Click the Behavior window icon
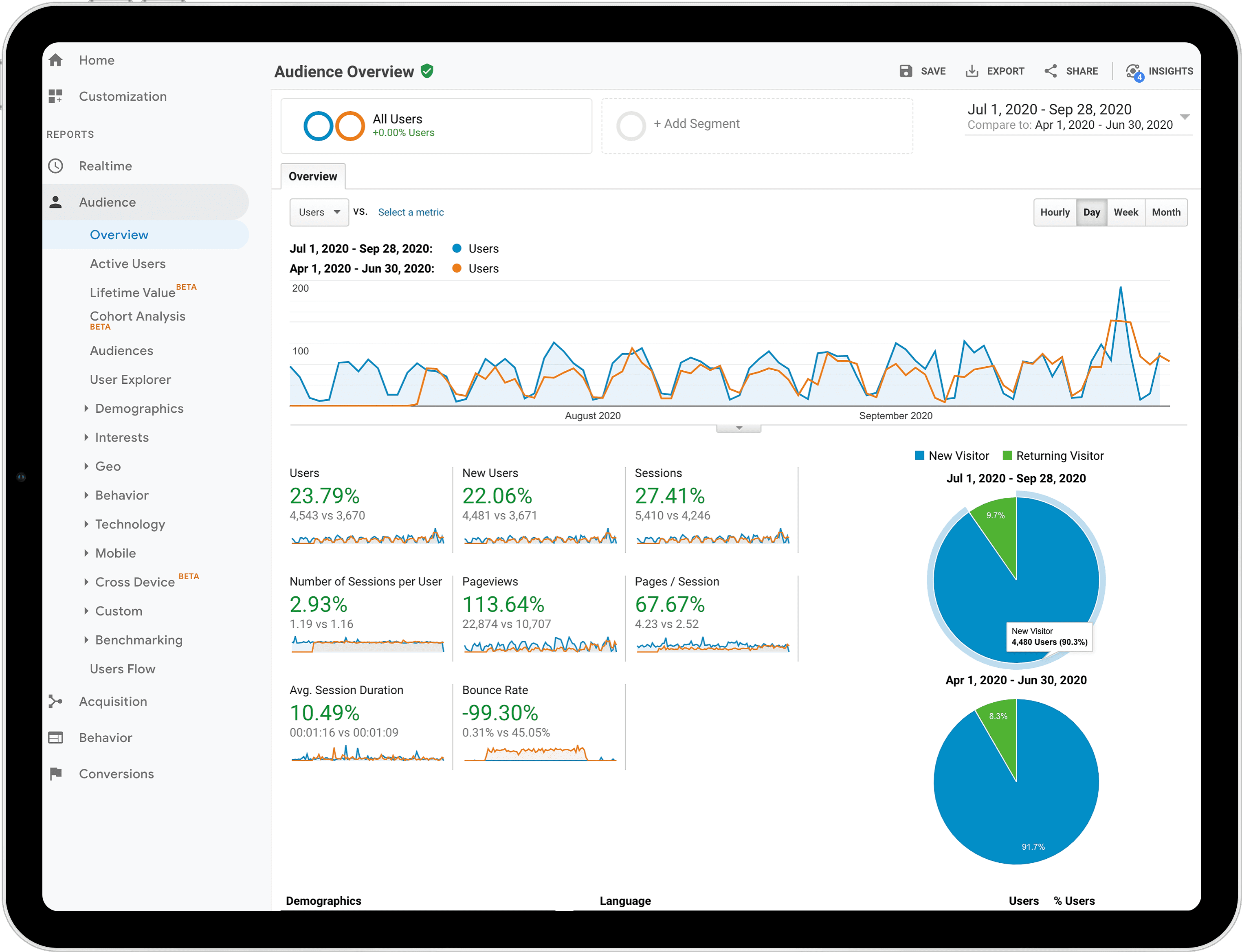This screenshot has width=1242, height=952. [x=55, y=738]
